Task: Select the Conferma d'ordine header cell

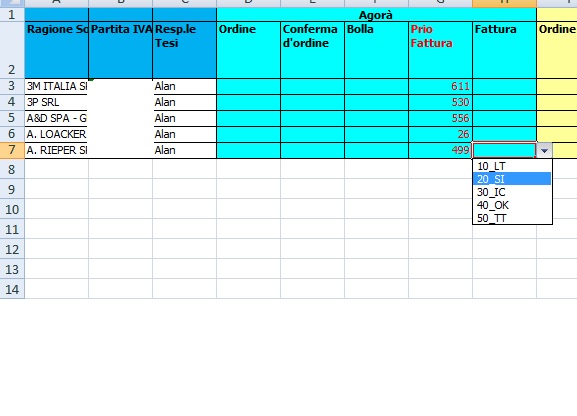Action: [312, 50]
